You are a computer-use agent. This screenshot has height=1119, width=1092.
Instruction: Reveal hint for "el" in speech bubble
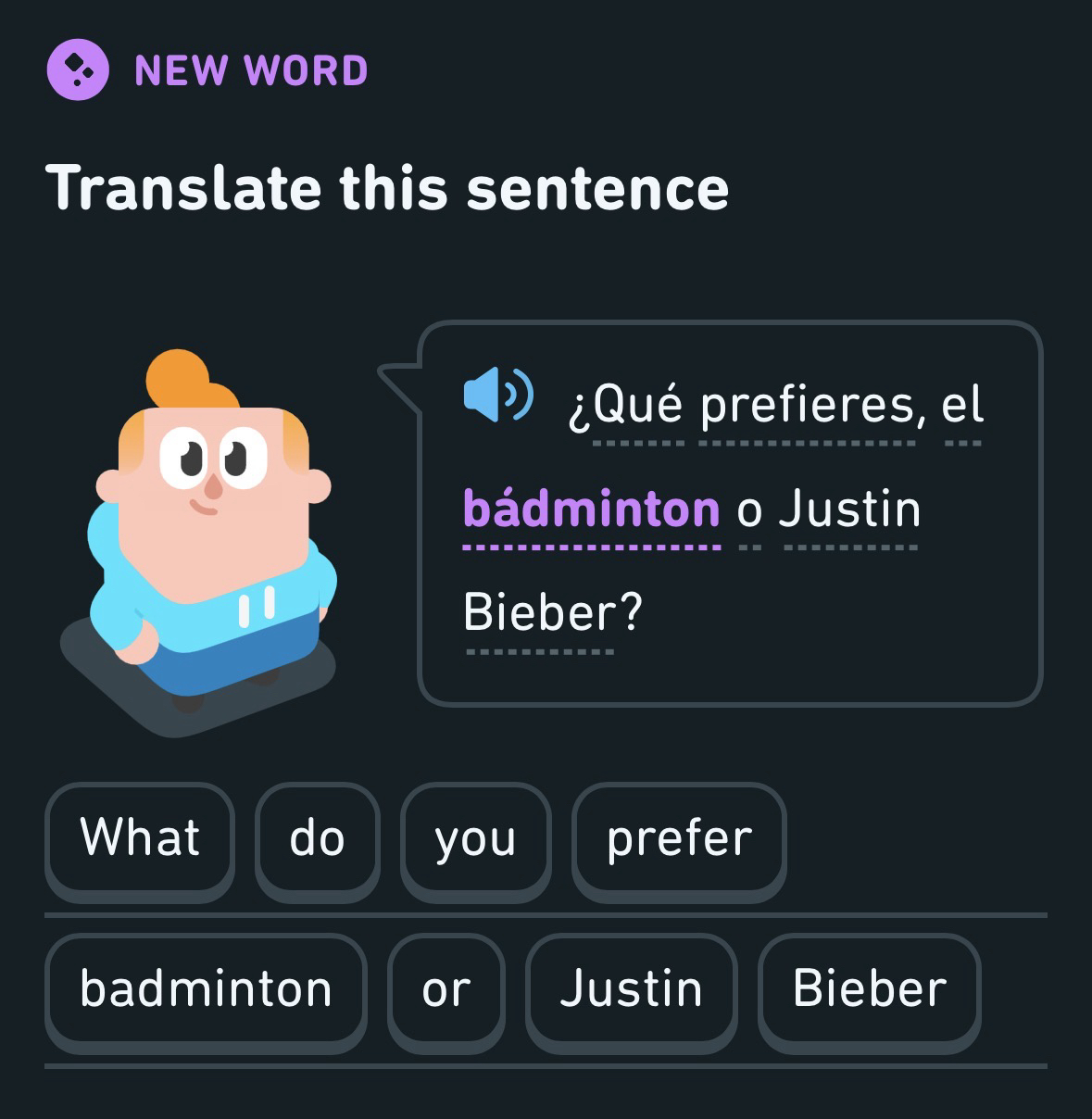(x=962, y=405)
